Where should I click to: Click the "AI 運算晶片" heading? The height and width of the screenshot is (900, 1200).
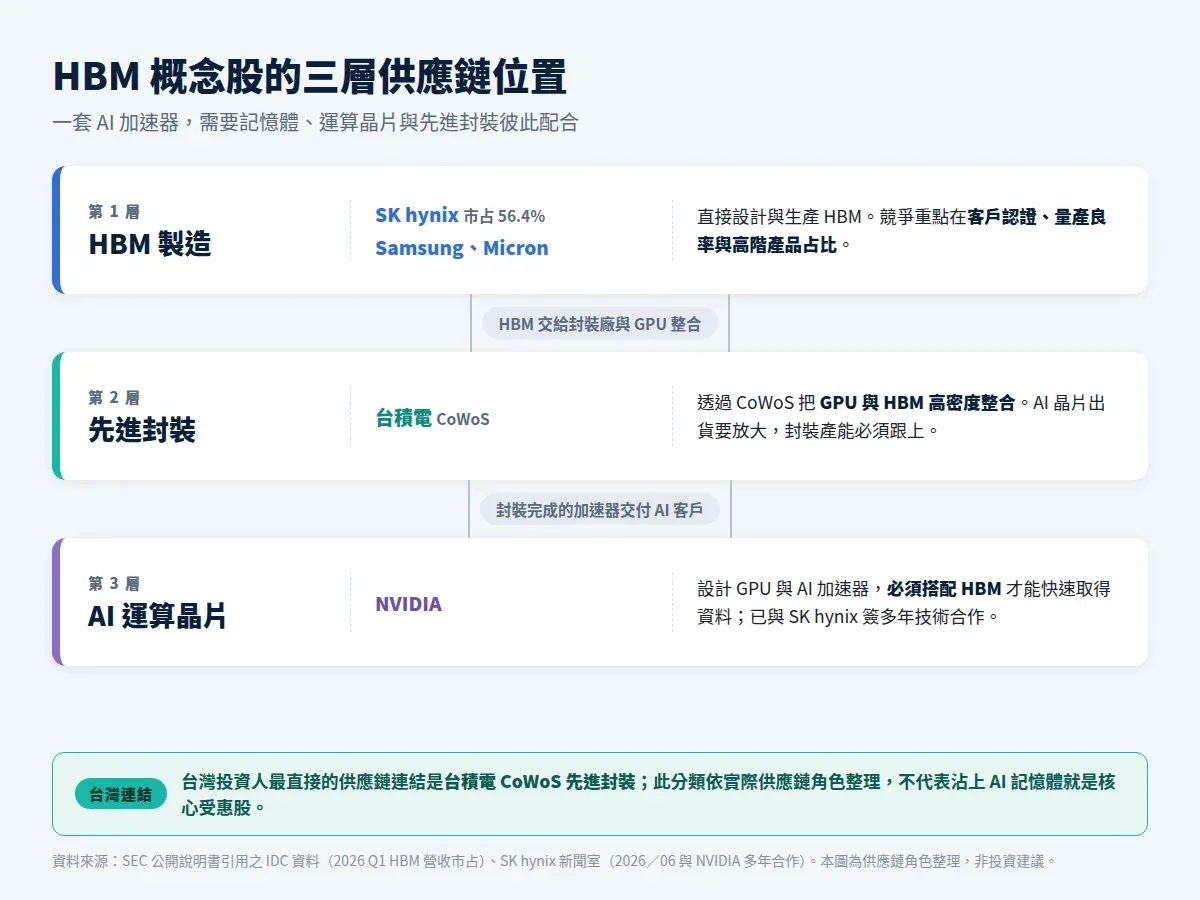pos(157,616)
